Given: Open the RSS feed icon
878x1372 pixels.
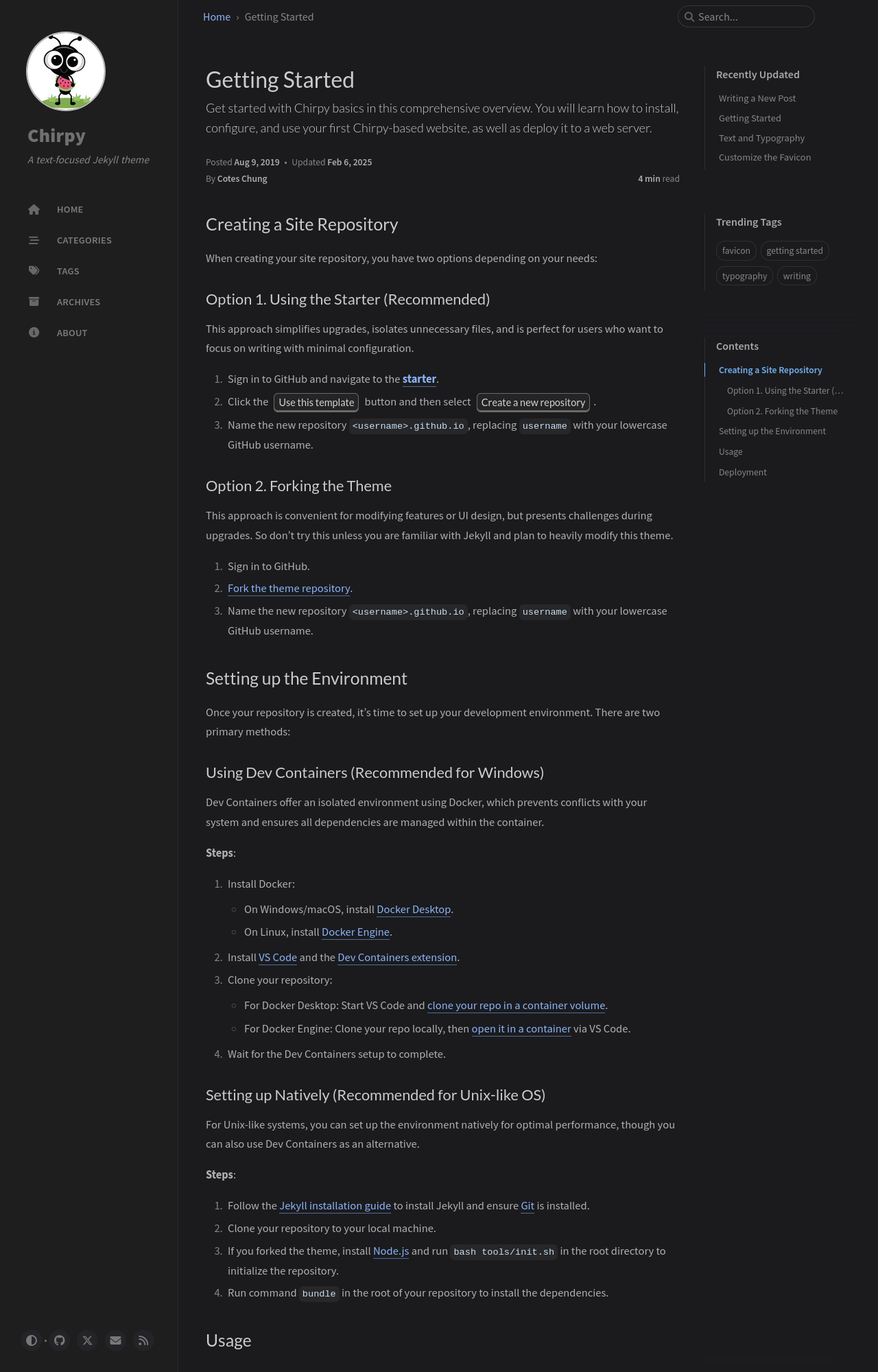Looking at the screenshot, I should click(x=143, y=1340).
